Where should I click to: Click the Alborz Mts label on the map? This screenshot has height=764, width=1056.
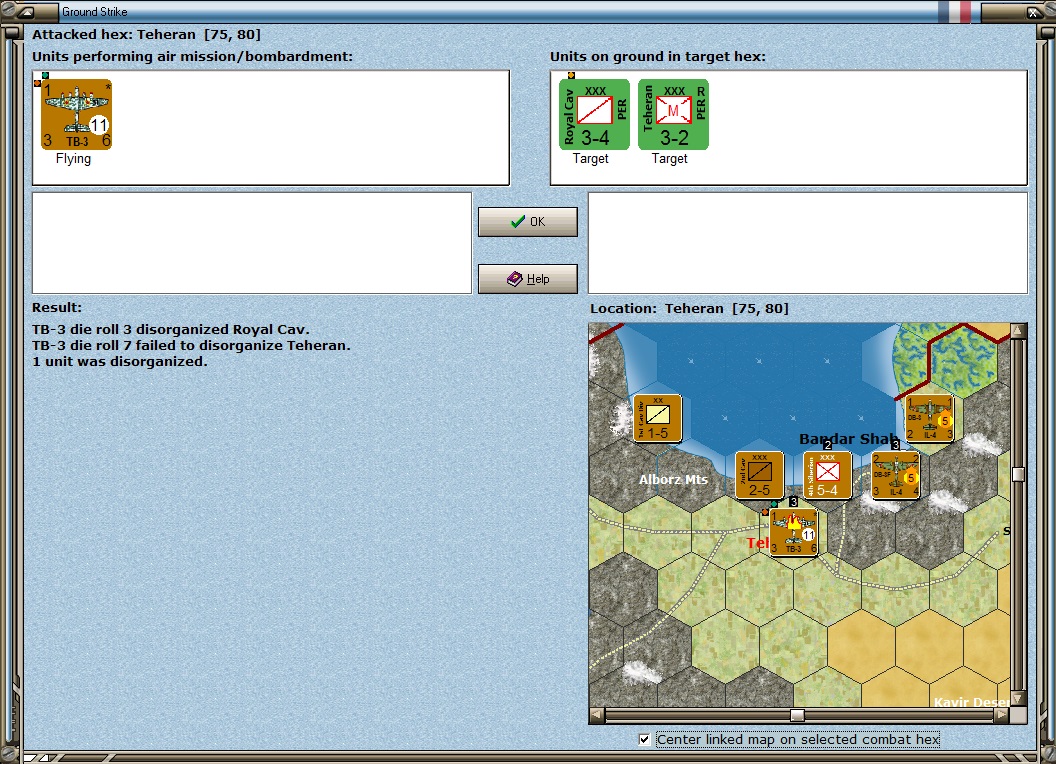673,480
